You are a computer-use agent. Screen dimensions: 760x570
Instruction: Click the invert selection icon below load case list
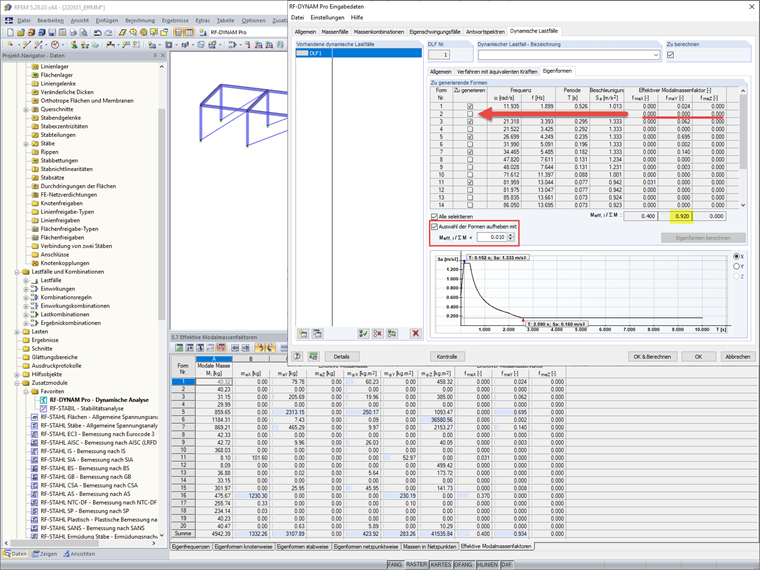pyautogui.click(x=392, y=333)
